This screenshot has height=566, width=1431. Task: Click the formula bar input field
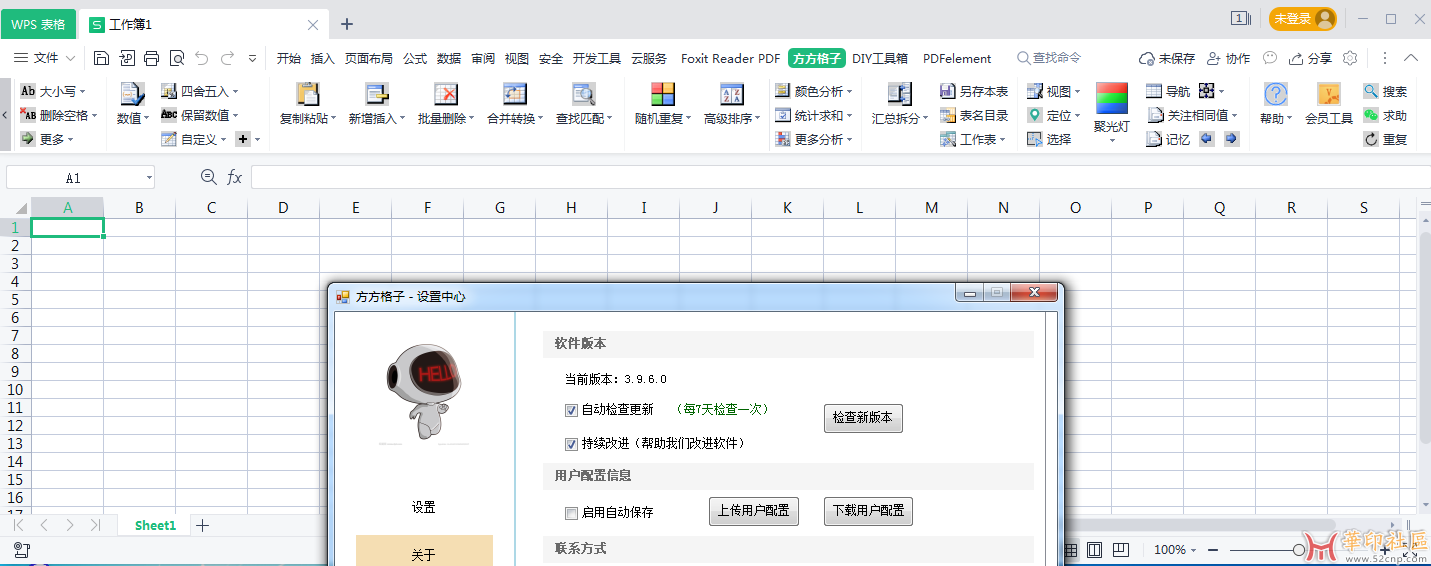[x=840, y=177]
